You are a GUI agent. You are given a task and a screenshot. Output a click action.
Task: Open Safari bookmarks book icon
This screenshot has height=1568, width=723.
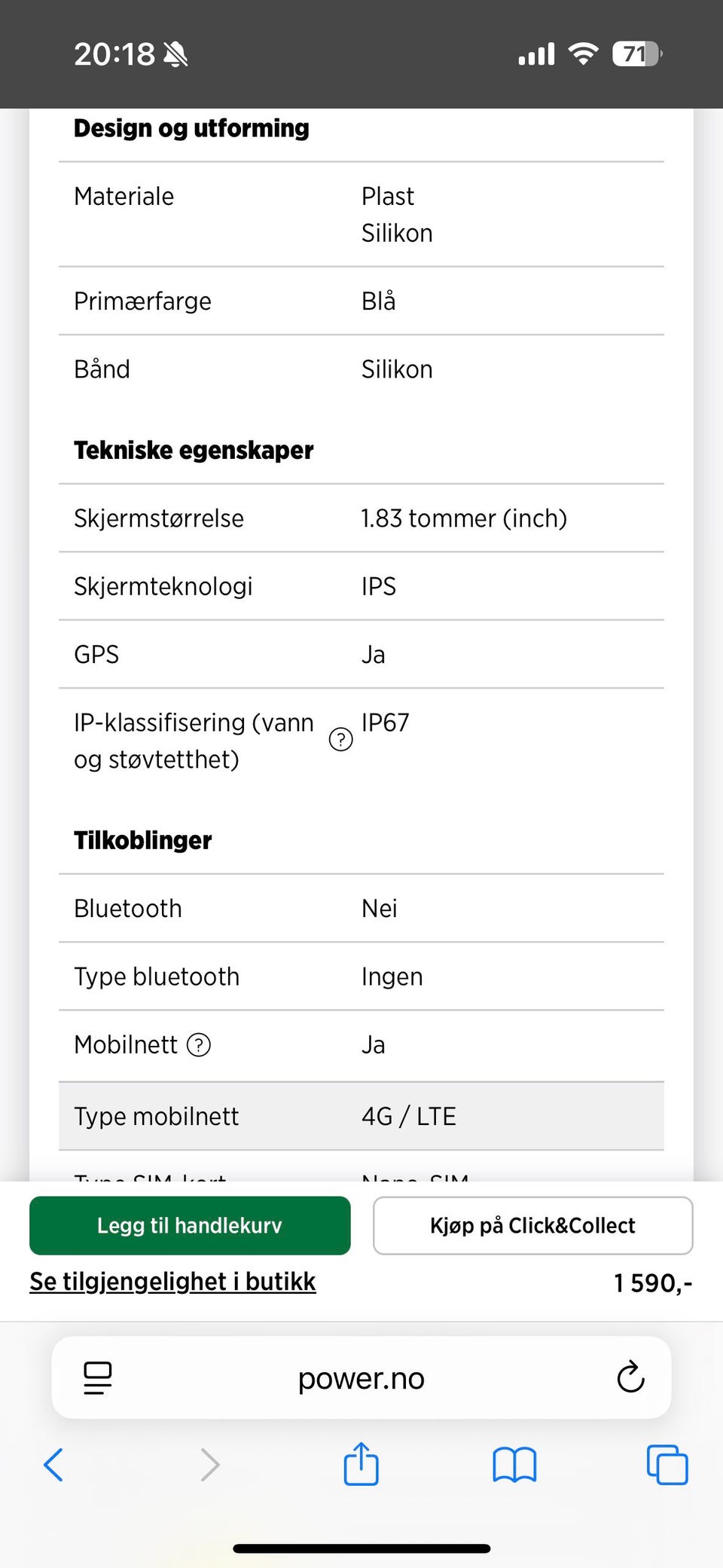(514, 1465)
